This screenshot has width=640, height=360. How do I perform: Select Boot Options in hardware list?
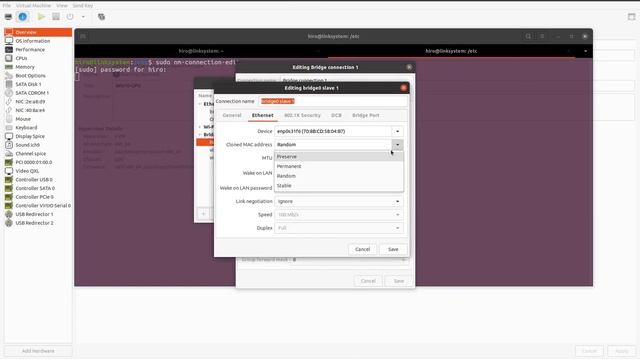[x=38, y=76]
